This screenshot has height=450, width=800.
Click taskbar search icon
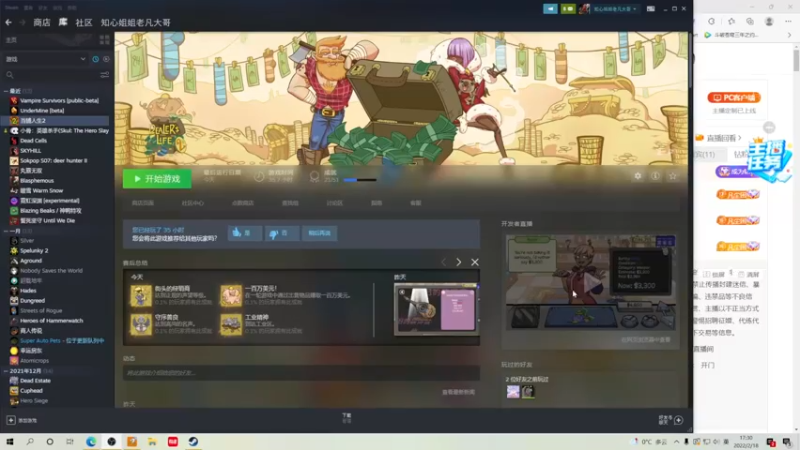pos(30,441)
